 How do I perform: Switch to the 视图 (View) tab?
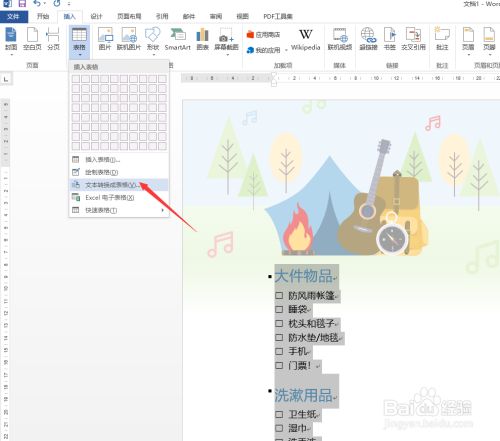(242, 16)
